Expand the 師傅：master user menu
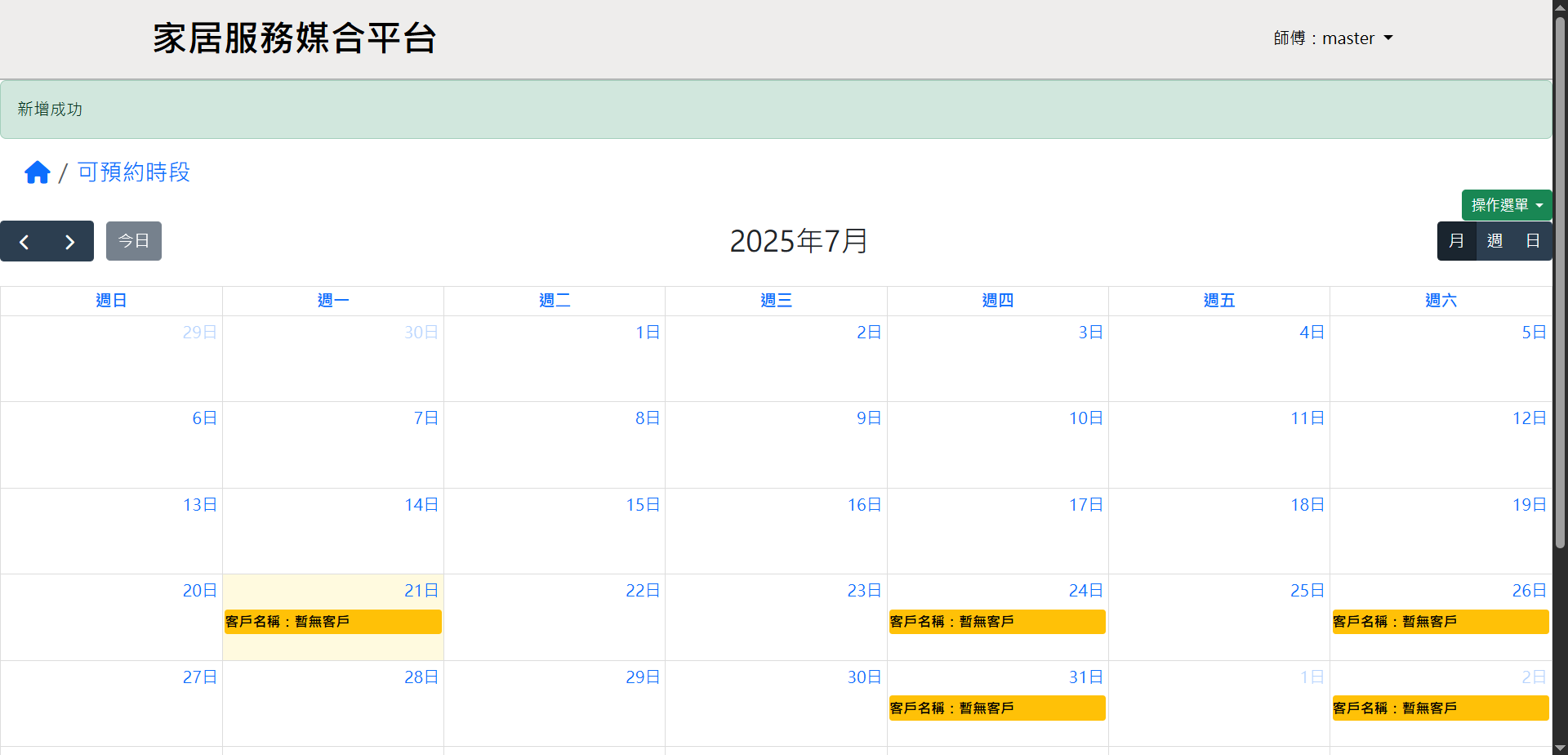 point(1333,38)
